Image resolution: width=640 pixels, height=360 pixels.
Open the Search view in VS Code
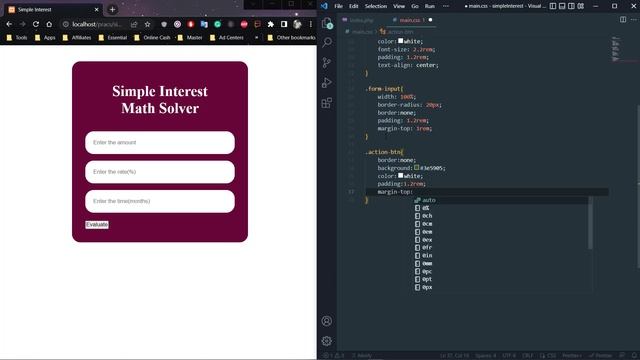tap(327, 42)
